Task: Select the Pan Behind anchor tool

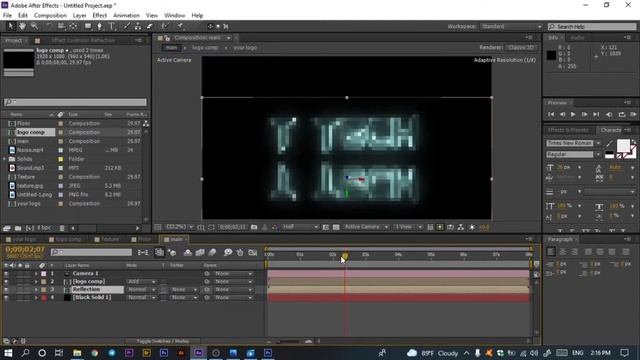Action: (x=73, y=26)
